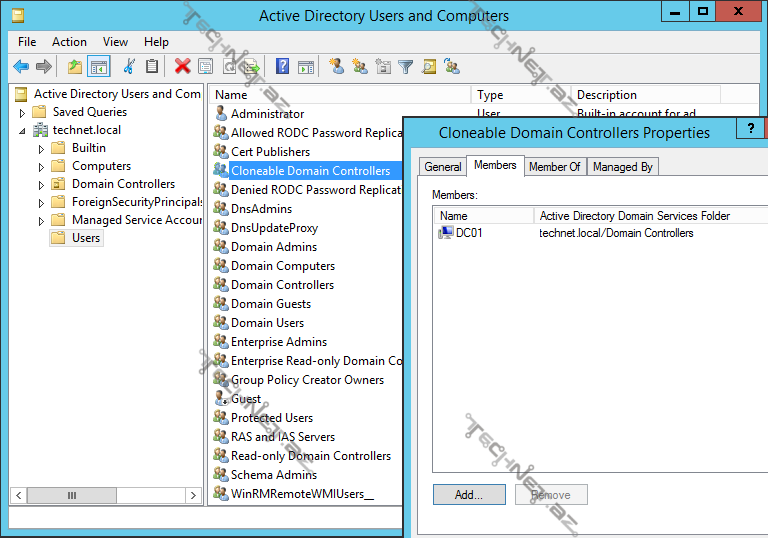Toggle show/hide console tree button
Image resolution: width=768 pixels, height=538 pixels.
coord(98,66)
